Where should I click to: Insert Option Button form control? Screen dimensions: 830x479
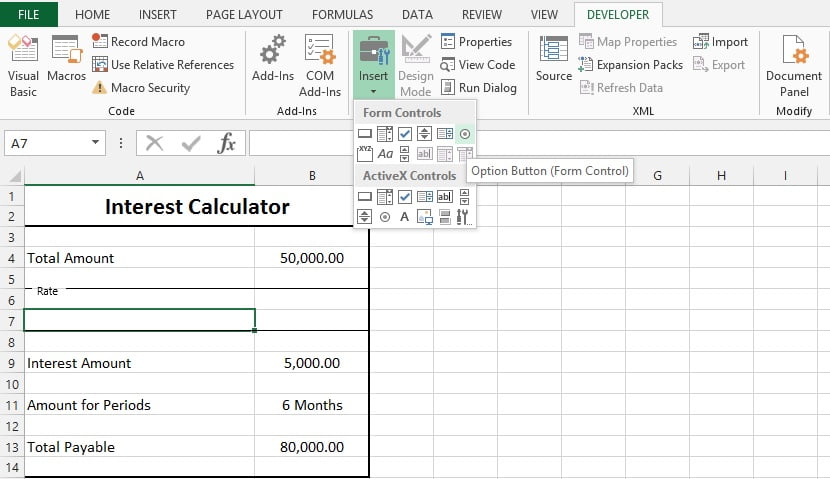coord(465,134)
